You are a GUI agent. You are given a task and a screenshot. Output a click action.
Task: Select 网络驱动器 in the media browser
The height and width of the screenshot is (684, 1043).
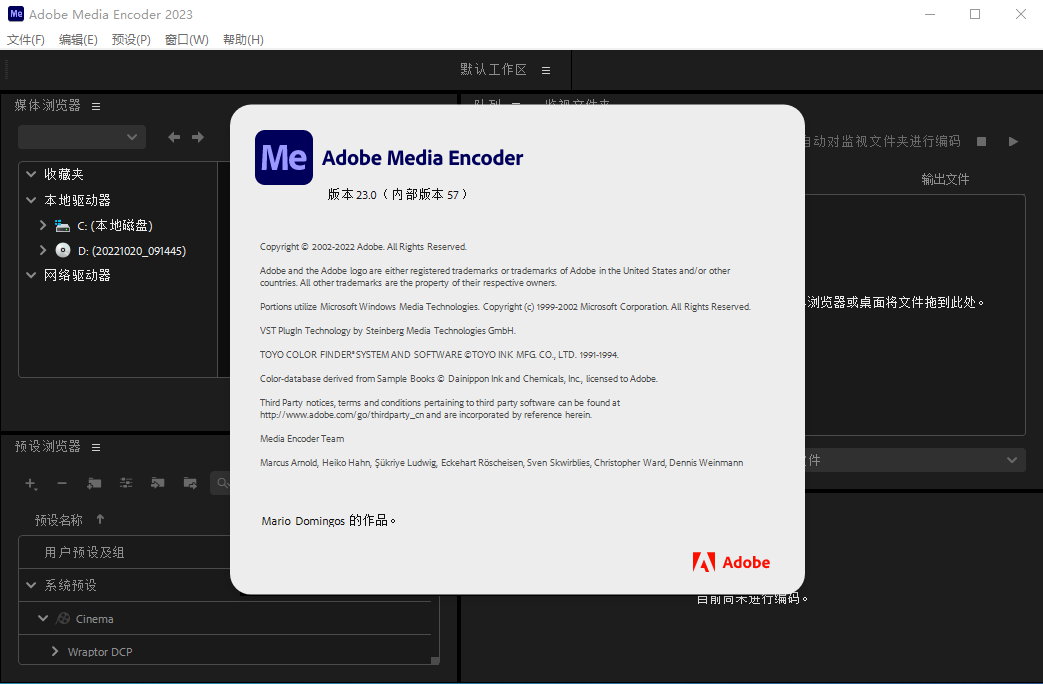tap(77, 275)
